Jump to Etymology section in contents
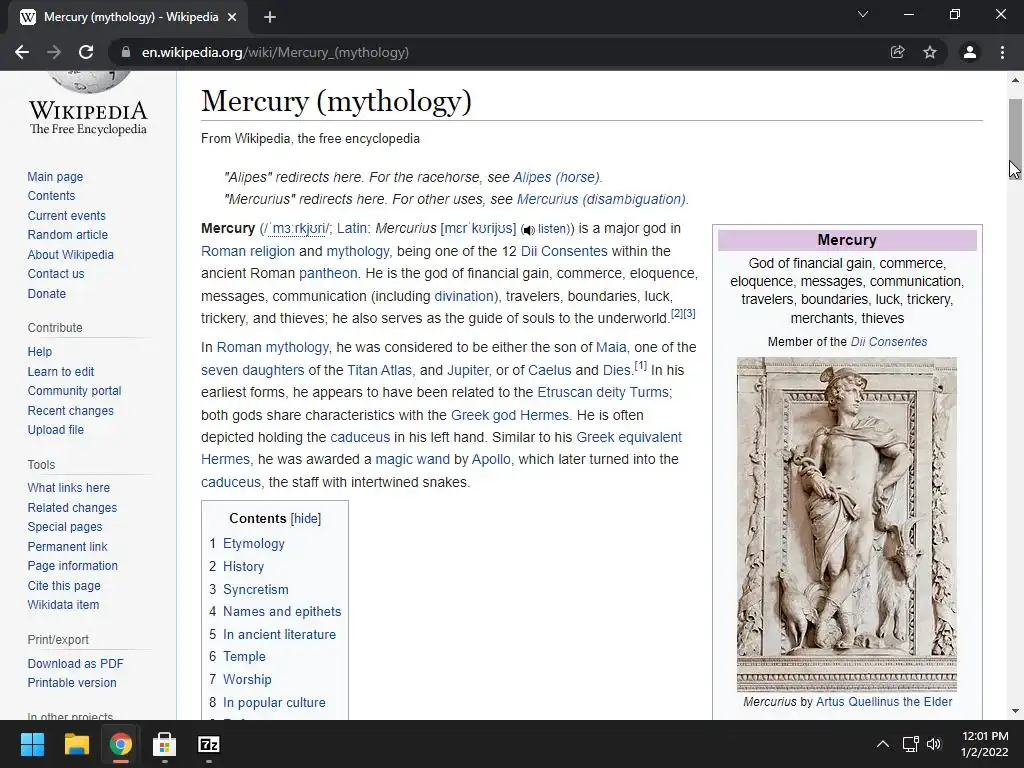The height and width of the screenshot is (768, 1024). [x=253, y=543]
